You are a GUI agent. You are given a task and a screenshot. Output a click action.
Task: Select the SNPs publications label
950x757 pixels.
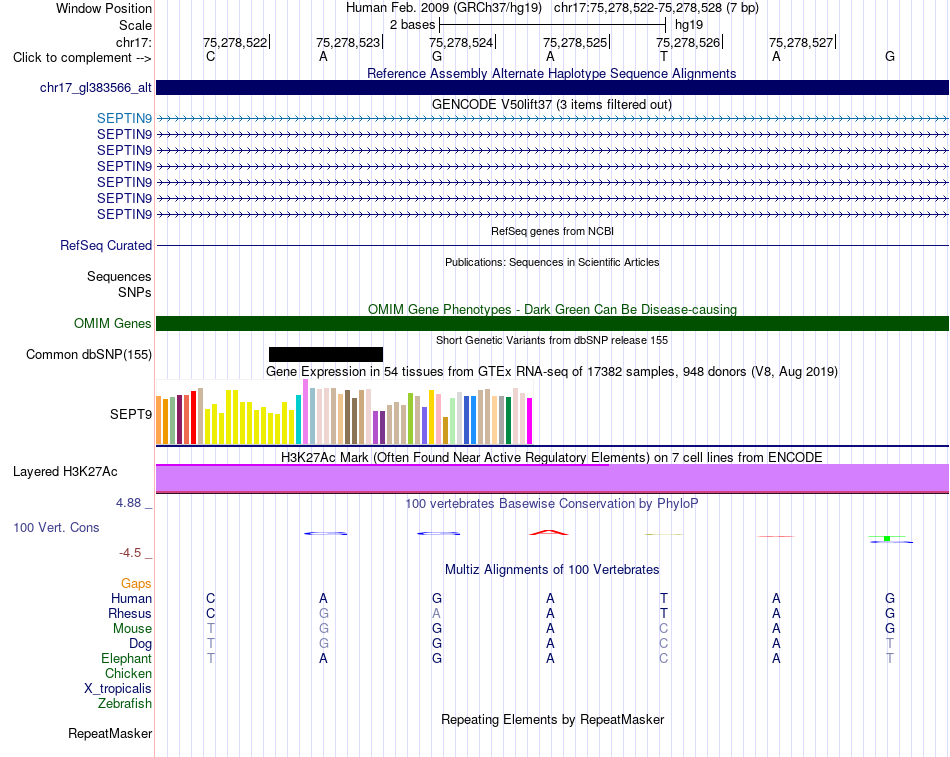[135, 292]
